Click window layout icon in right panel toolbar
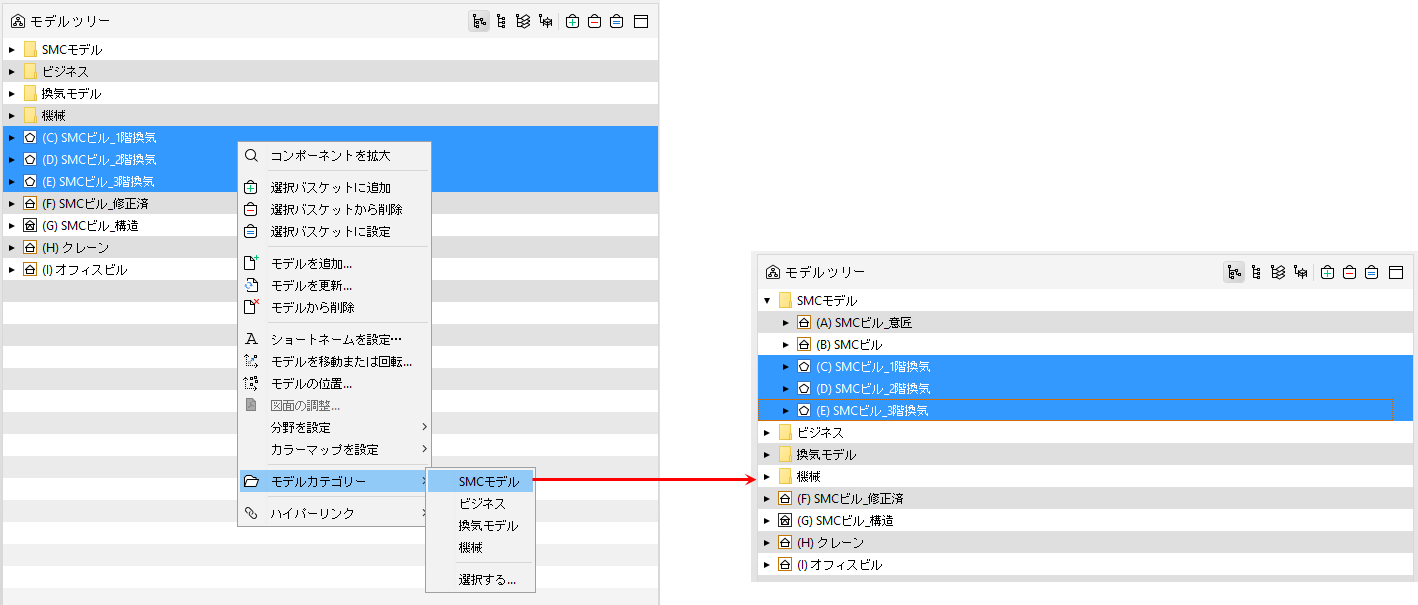The width and height of the screenshot is (1418, 605). coord(1396,272)
